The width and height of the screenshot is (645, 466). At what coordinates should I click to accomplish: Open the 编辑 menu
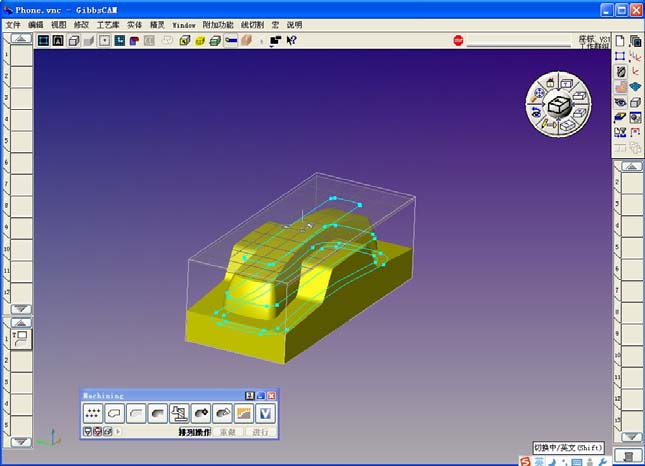36,25
